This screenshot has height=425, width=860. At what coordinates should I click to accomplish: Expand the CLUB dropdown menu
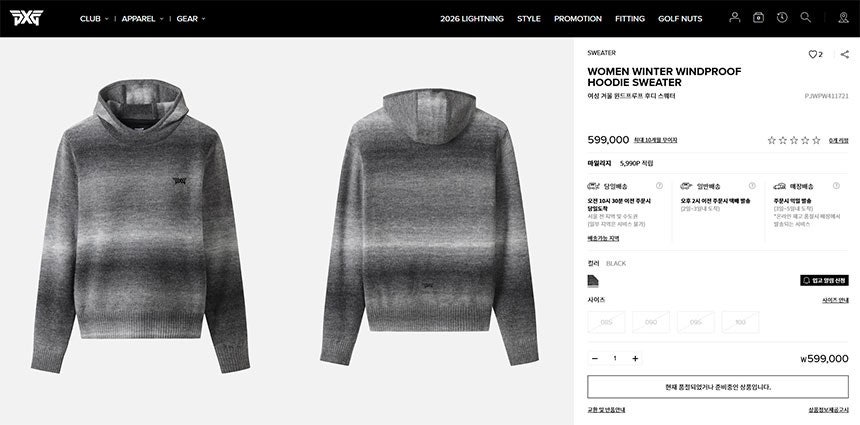(x=94, y=19)
